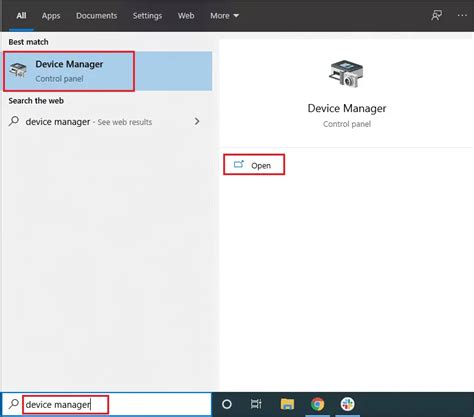Launch File Explorer from taskbar
This screenshot has width=474, height=417.
click(287, 404)
